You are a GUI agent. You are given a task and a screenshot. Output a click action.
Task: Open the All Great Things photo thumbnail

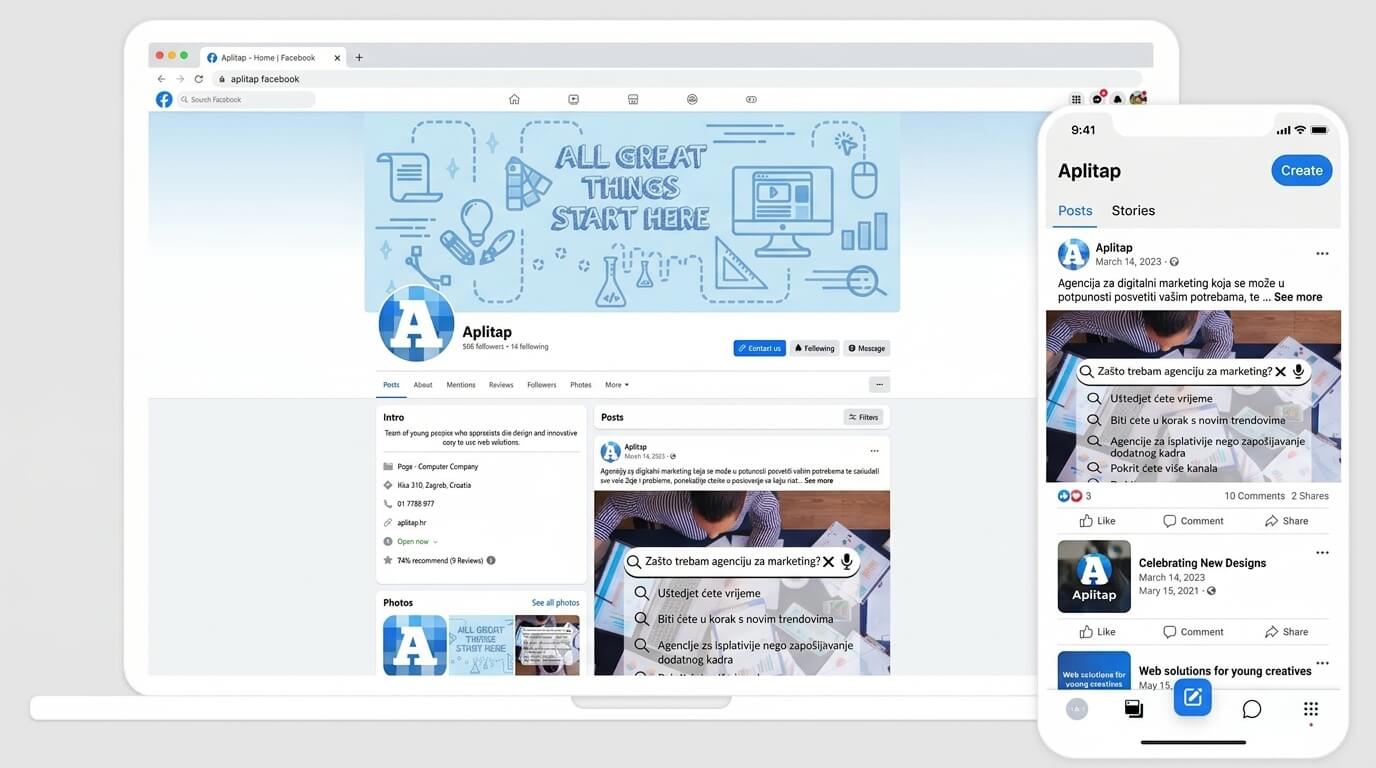[481, 645]
